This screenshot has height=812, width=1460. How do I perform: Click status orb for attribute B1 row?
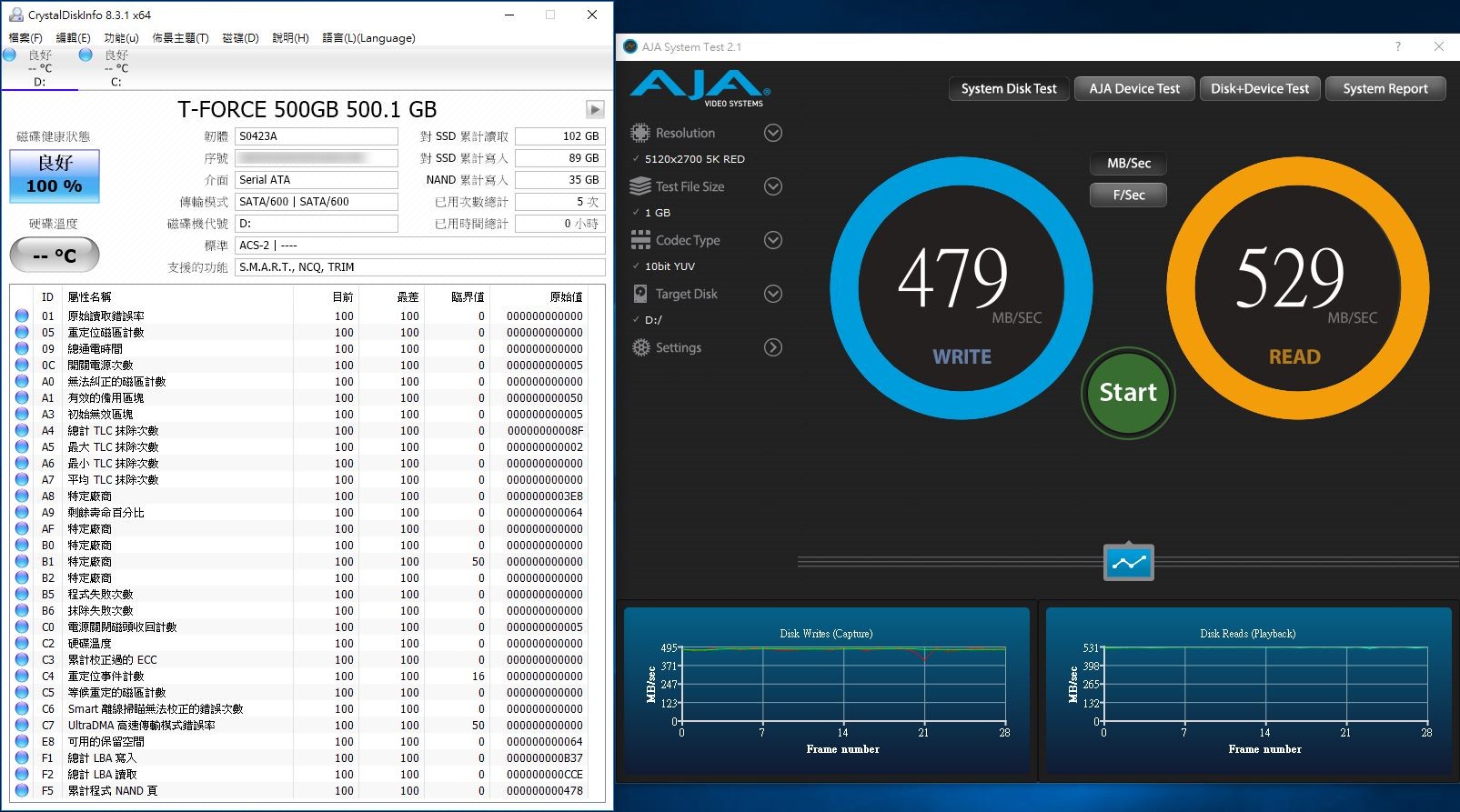[22, 562]
